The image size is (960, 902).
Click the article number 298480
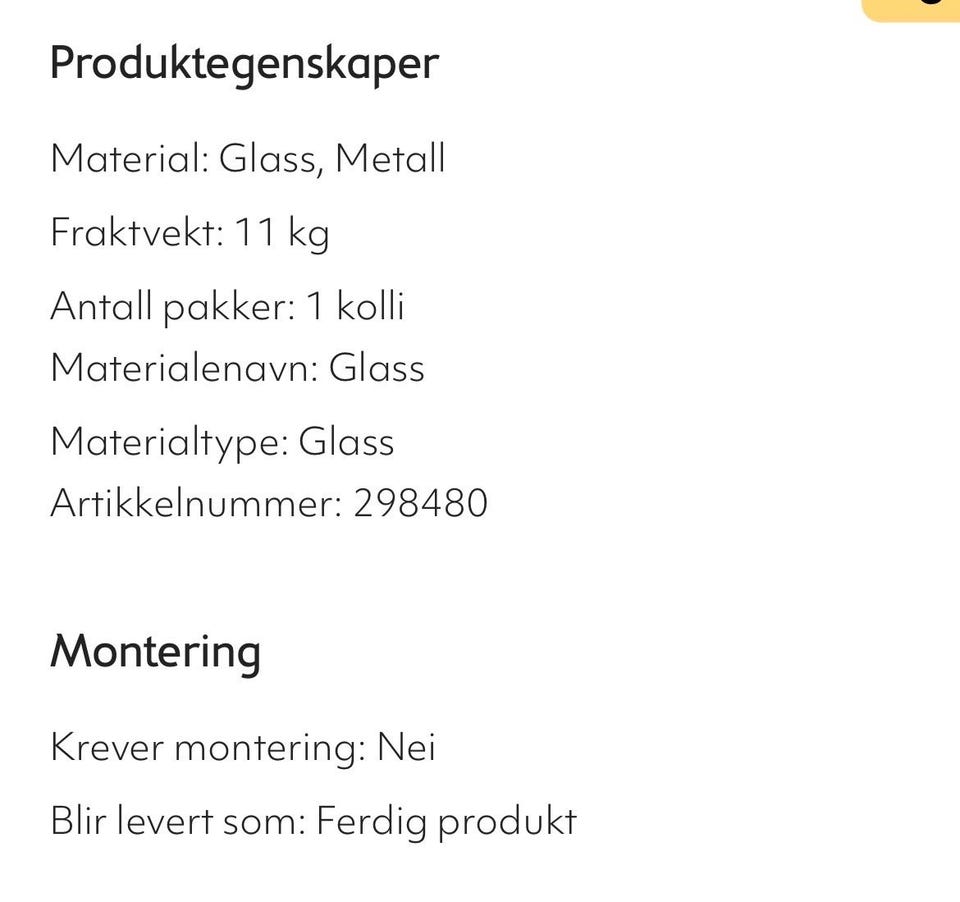420,503
